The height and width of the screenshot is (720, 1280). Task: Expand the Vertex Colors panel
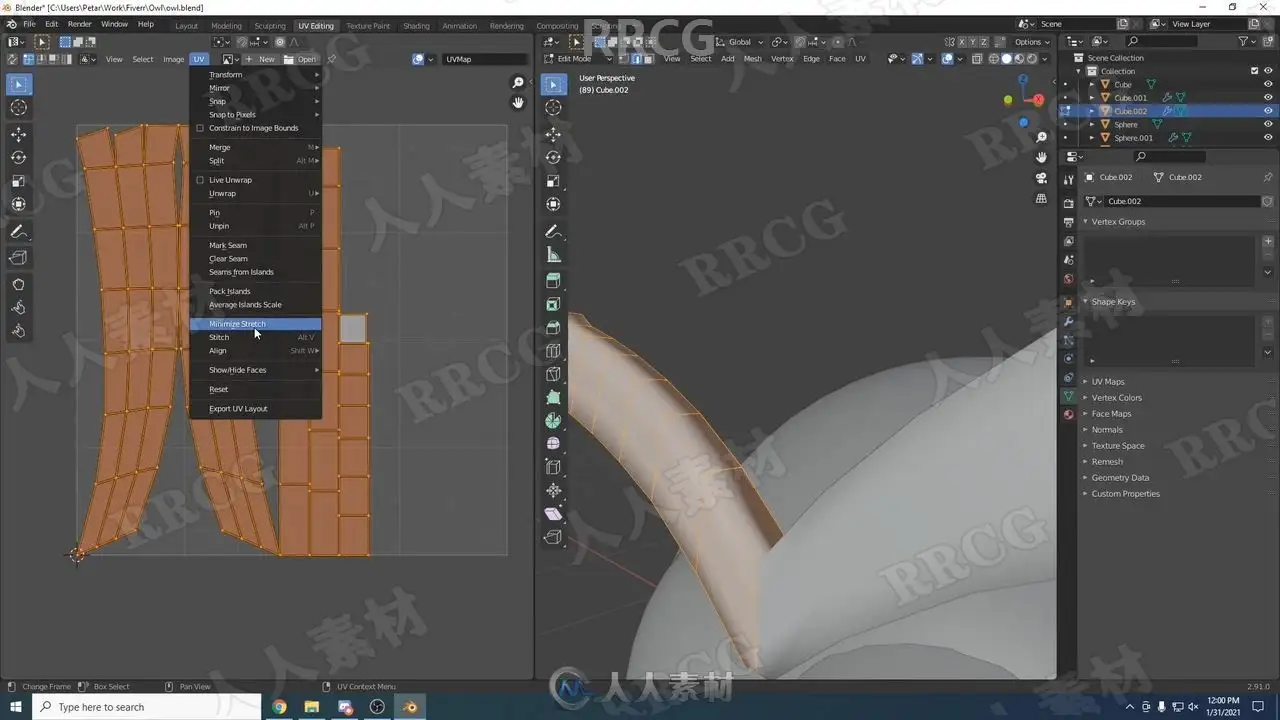tap(1116, 398)
